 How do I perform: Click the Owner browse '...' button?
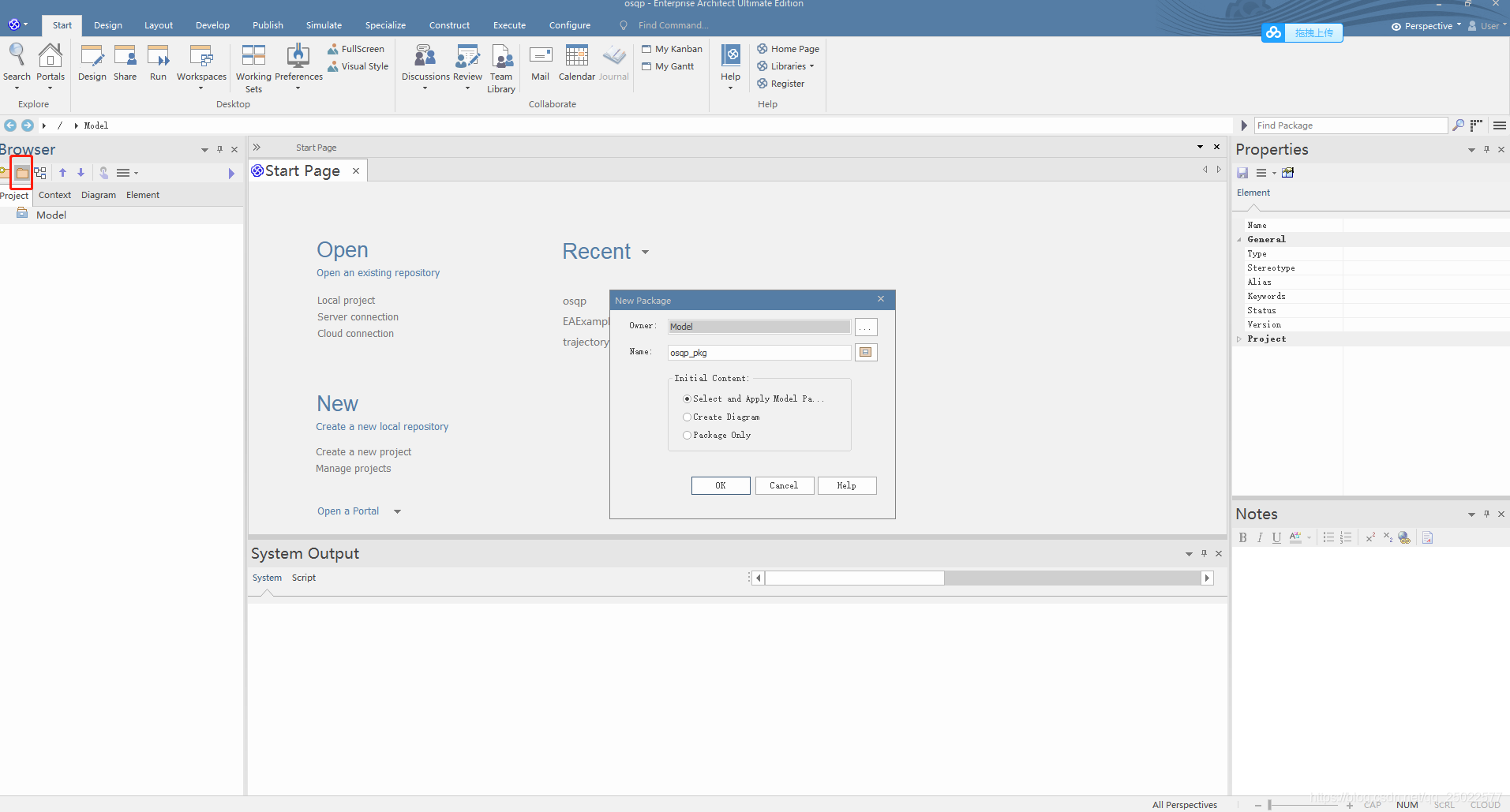coord(866,327)
